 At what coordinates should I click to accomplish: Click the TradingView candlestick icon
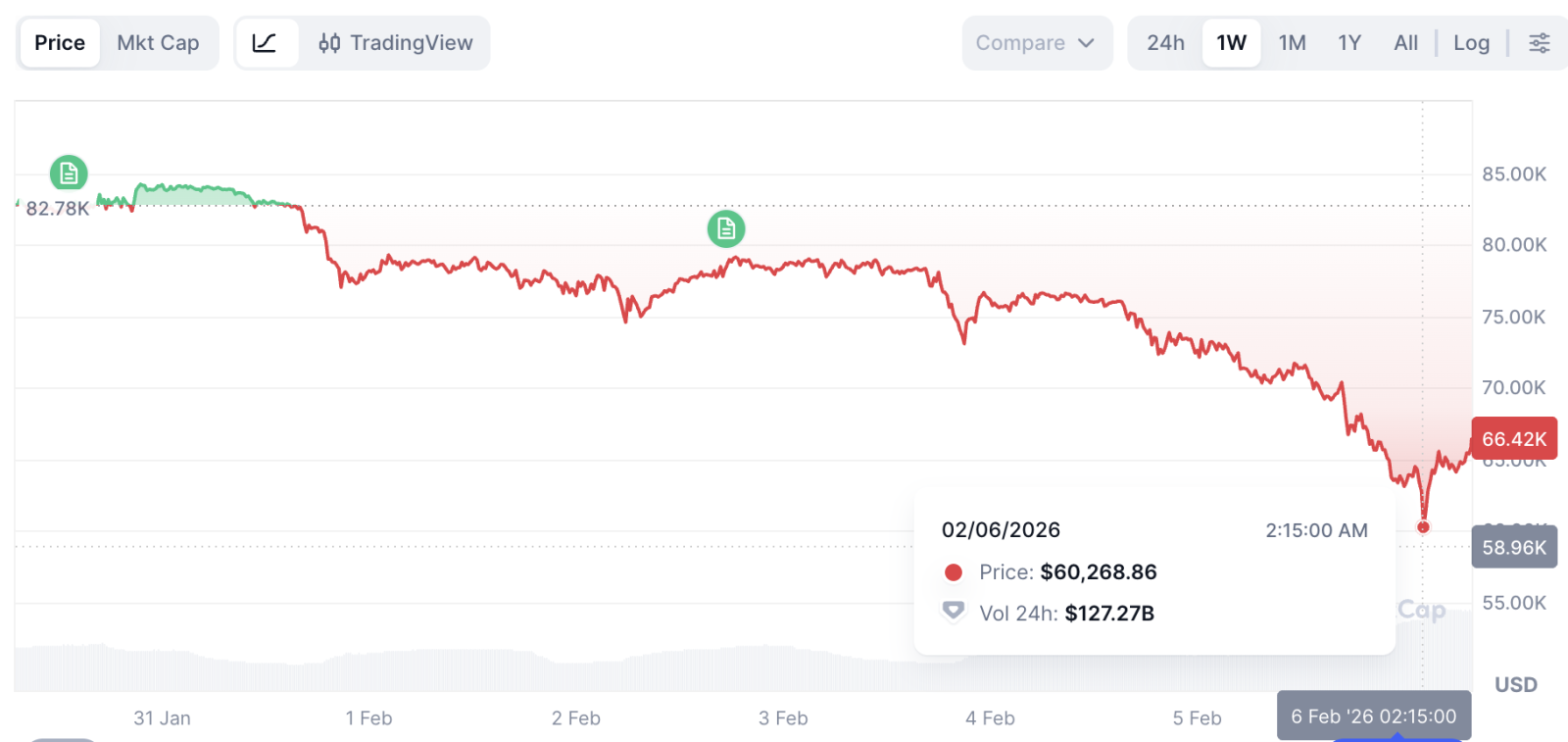coord(329,43)
